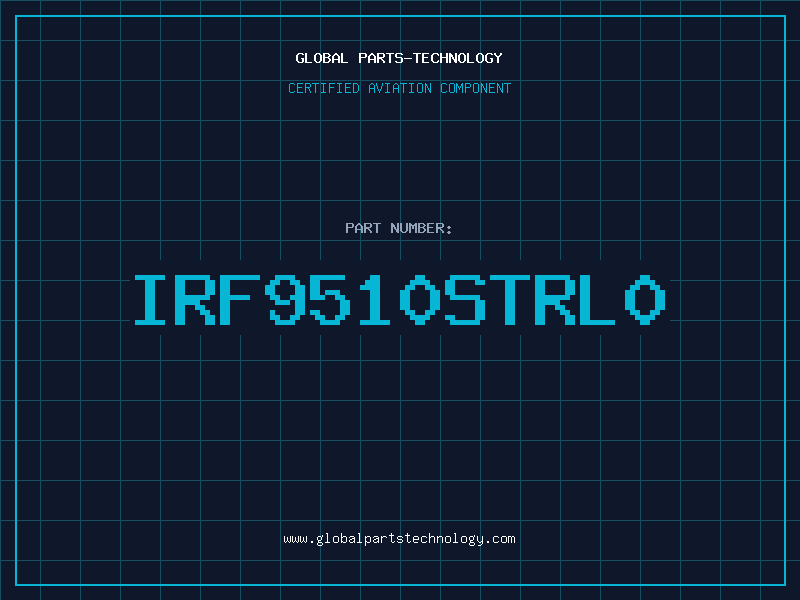Viewport: 800px width, 600px height.
Task: Click the CERTIFIED AVIATION COMPONENT subtitle
Action: tap(399, 88)
